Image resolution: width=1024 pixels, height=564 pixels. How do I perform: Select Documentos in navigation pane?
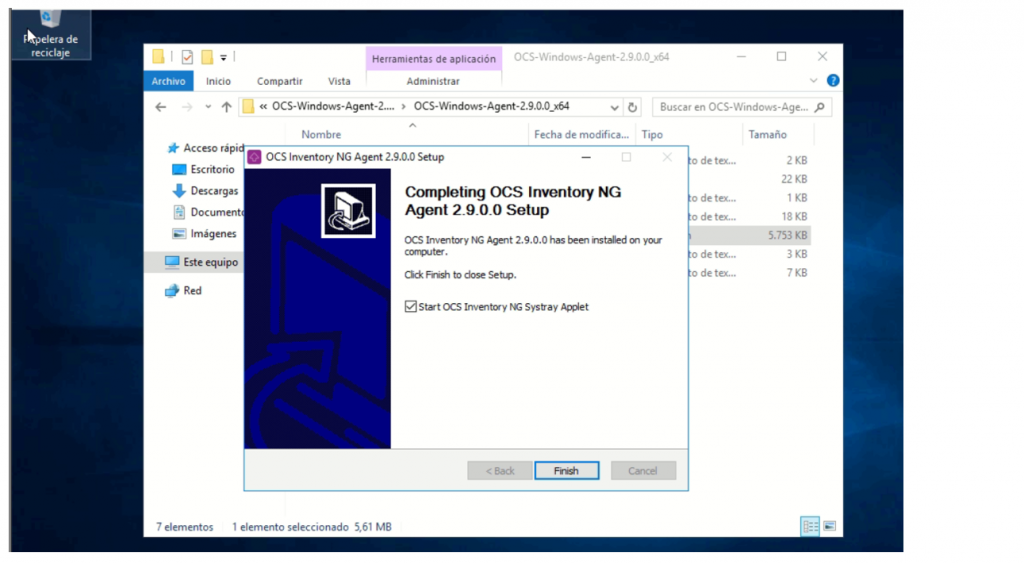point(208,212)
